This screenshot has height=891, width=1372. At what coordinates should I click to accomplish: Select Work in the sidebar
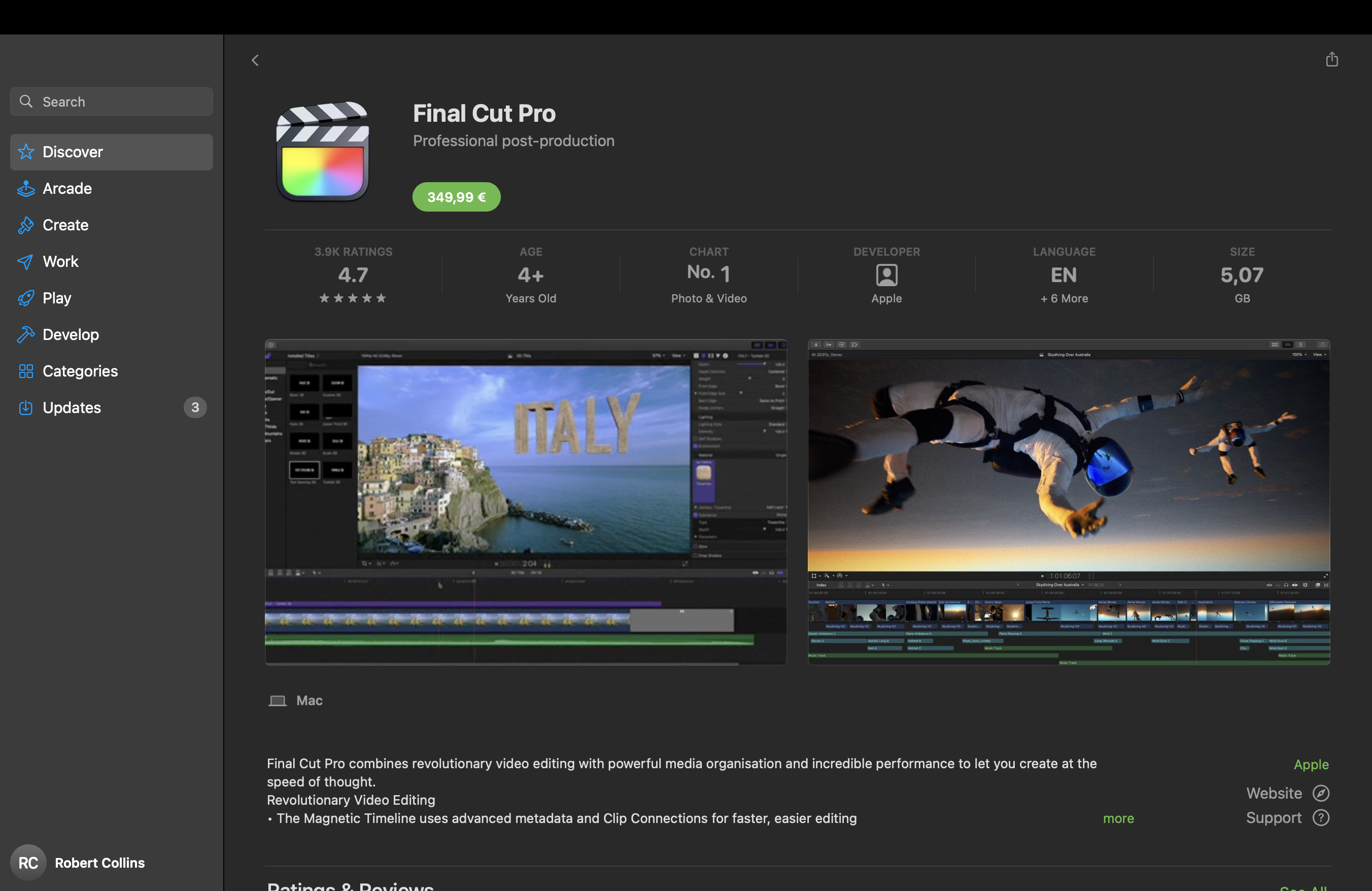pyautogui.click(x=60, y=261)
